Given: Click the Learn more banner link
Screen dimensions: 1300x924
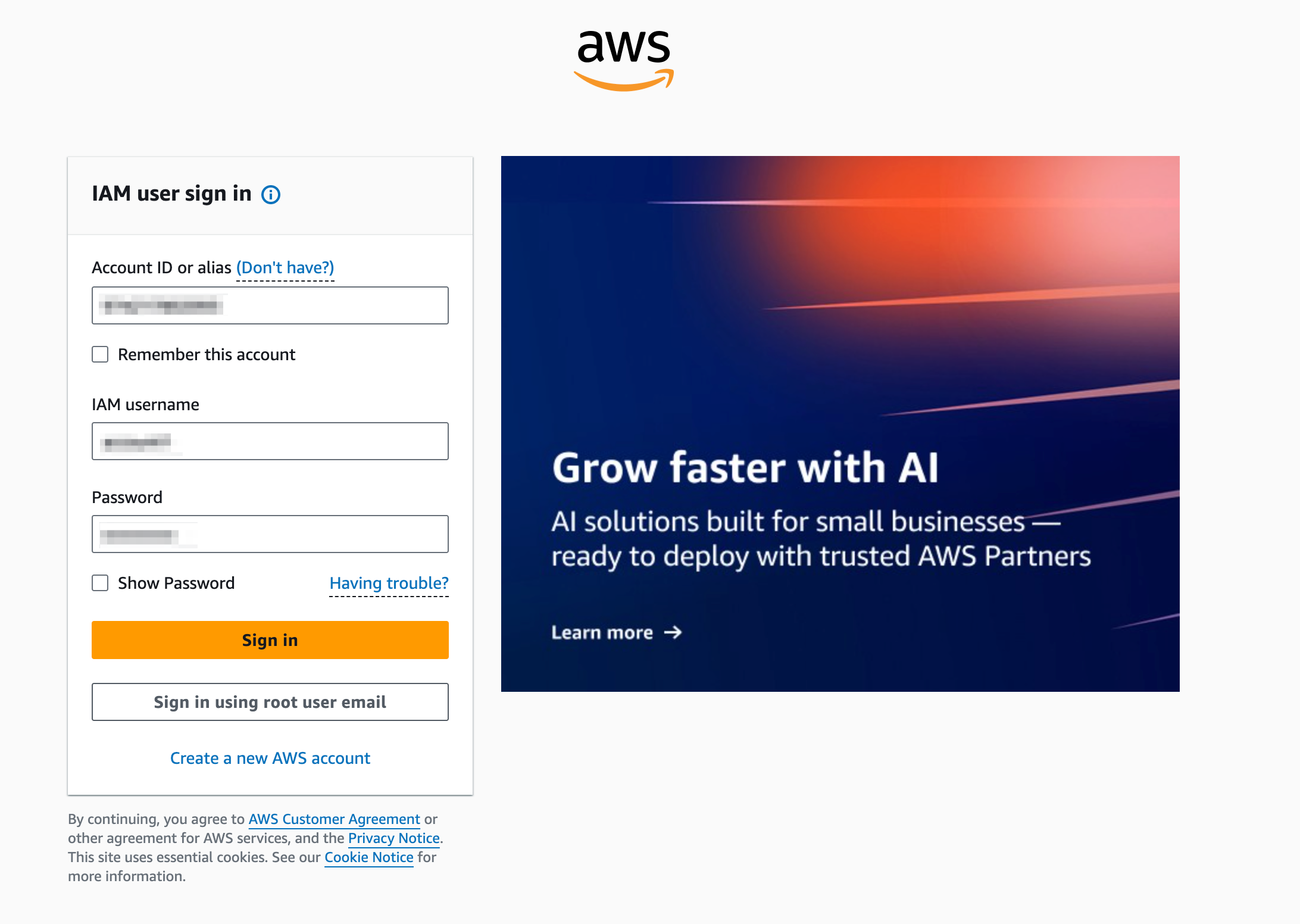Looking at the screenshot, I should pos(616,632).
